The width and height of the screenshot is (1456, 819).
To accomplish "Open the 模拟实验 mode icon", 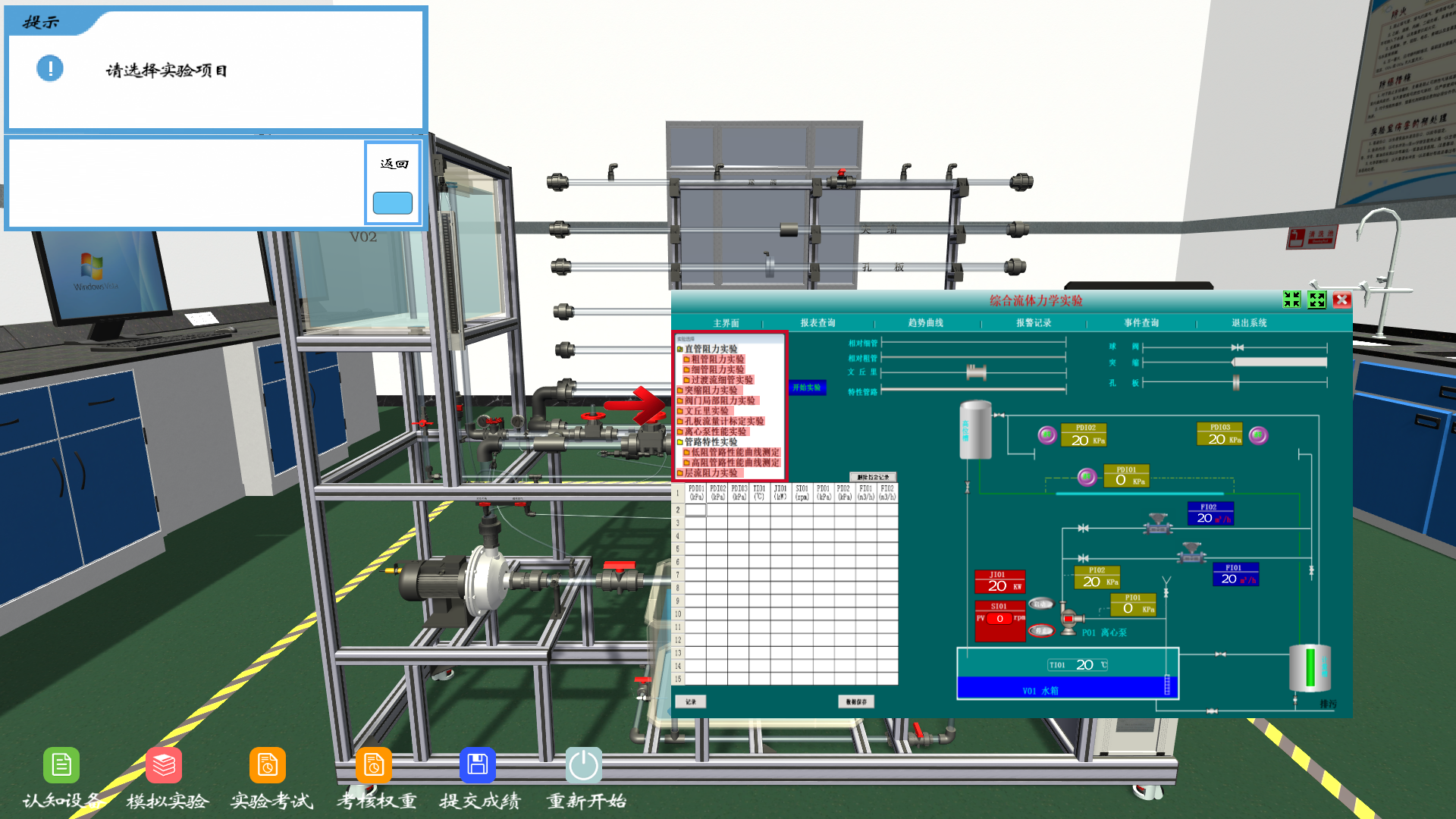I will (164, 765).
